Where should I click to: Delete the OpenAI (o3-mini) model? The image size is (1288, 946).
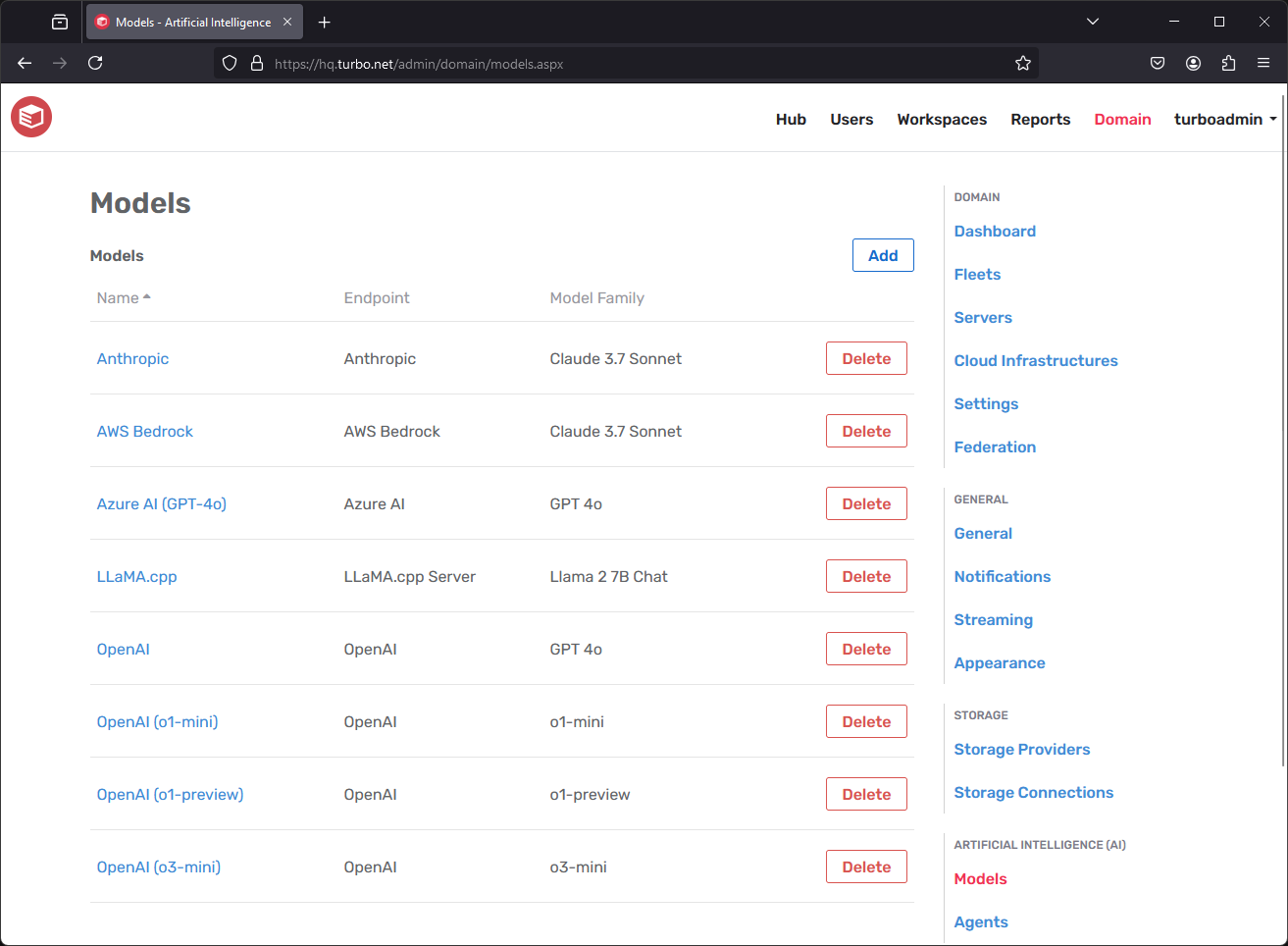[x=866, y=867]
